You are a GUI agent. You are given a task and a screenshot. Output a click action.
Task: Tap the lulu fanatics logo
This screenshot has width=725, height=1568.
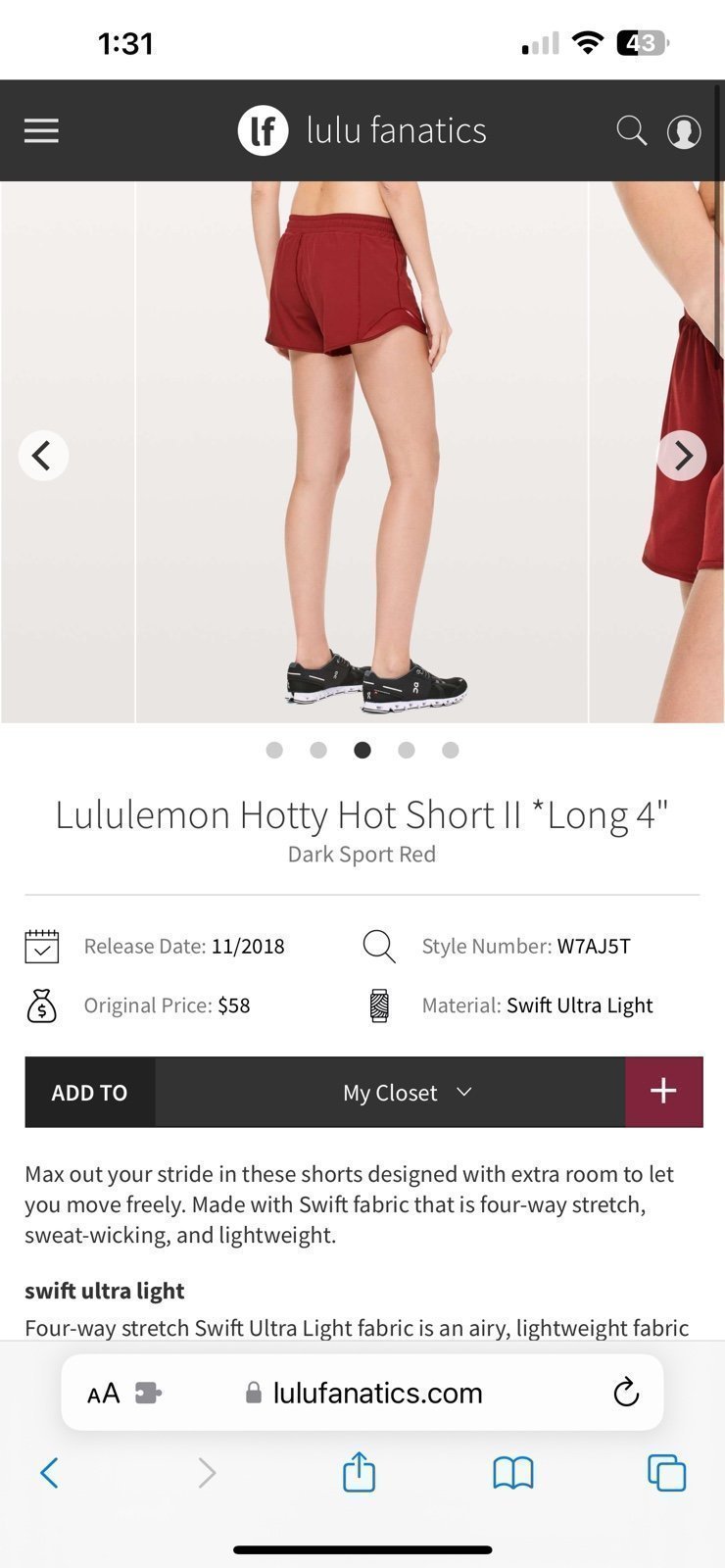pyautogui.click(x=362, y=130)
